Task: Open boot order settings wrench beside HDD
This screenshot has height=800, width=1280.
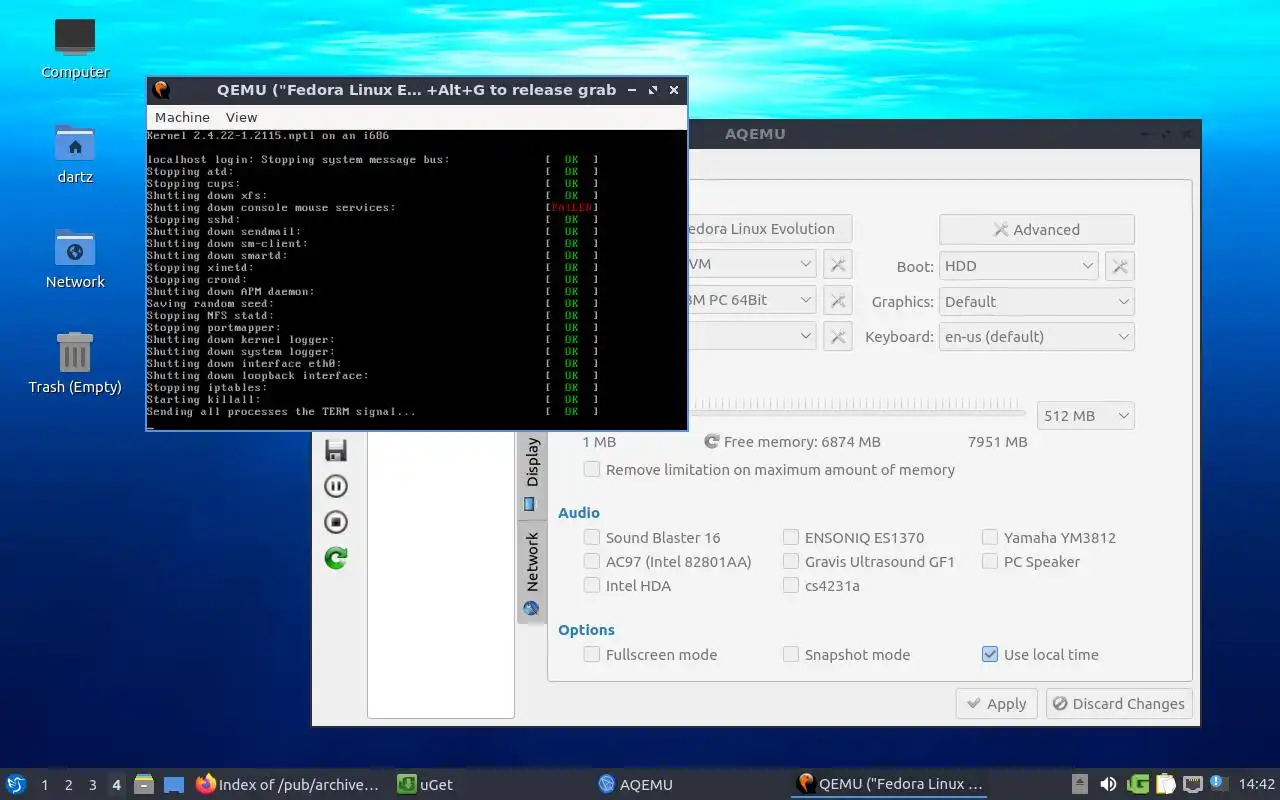Action: [x=1120, y=266]
